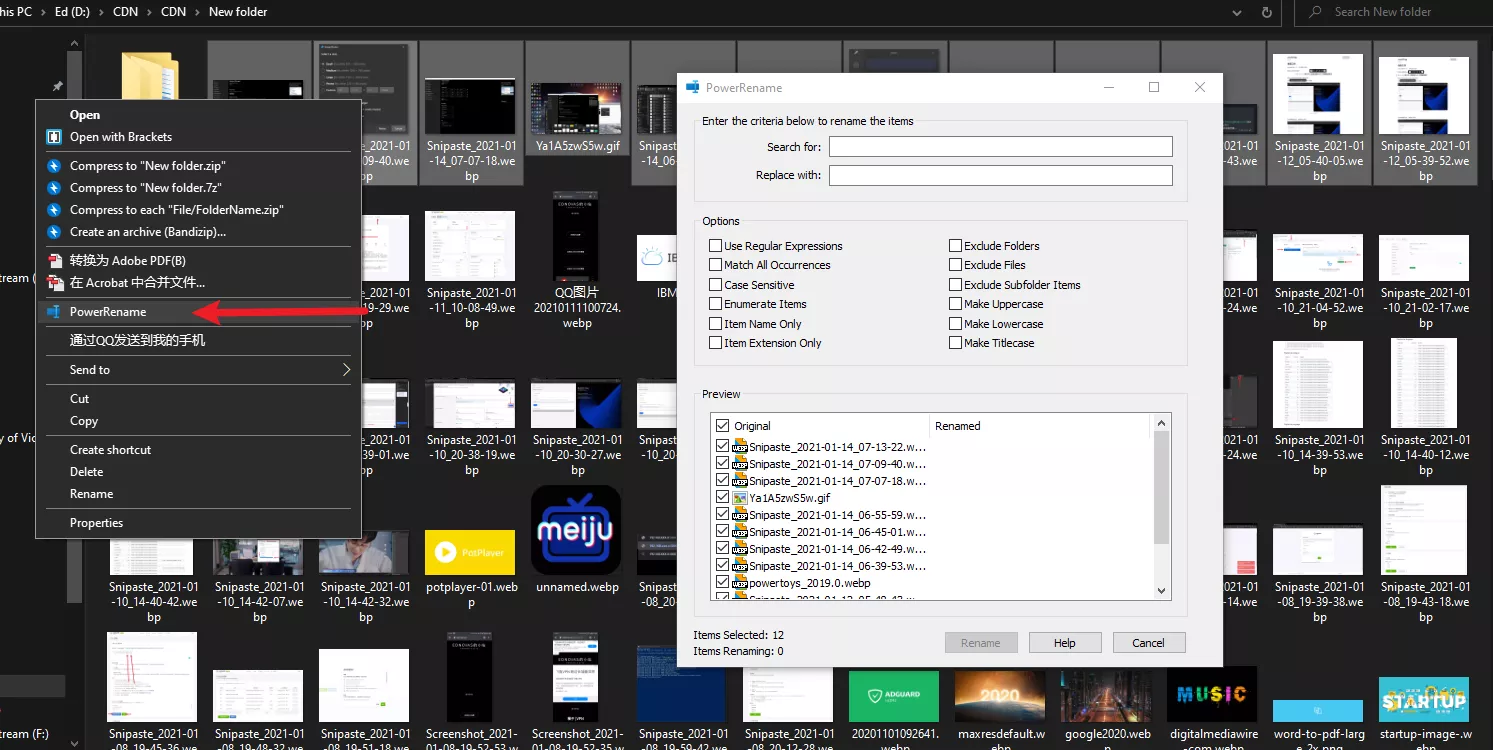Viewport: 1493px width, 750px height.
Task: Click the Adobe PDF convert icon
Action: click(56, 261)
